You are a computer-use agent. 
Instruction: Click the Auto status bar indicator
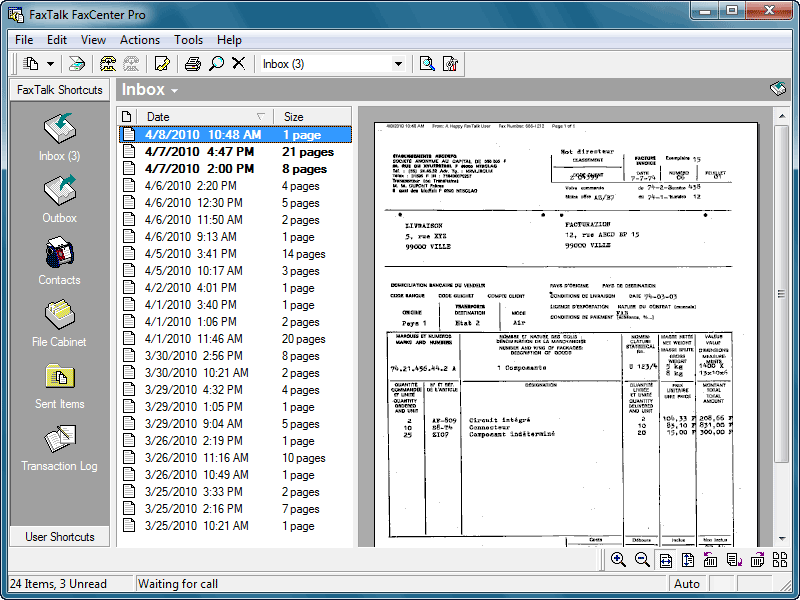686,584
